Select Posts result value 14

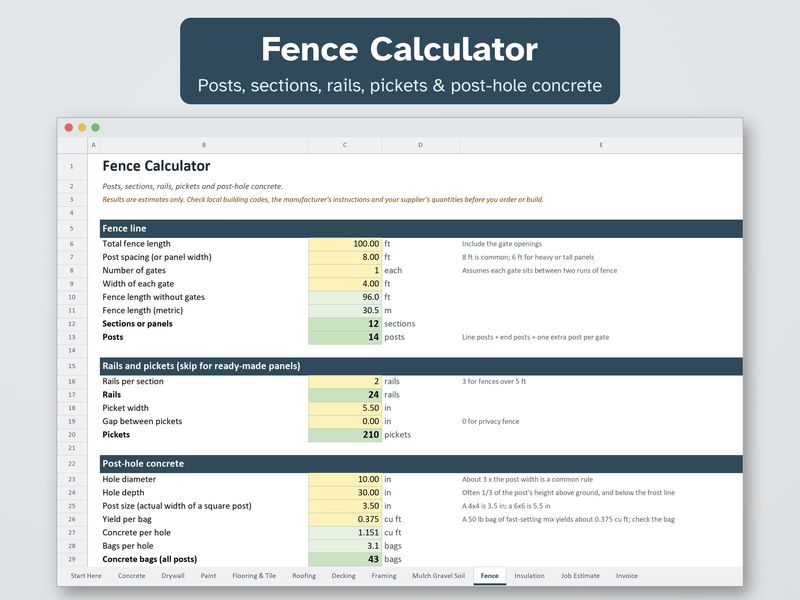pos(345,337)
